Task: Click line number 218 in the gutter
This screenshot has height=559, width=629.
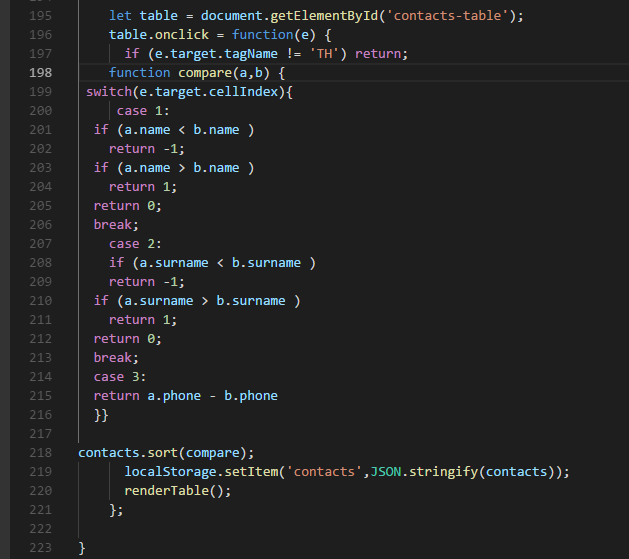Action: point(41,453)
